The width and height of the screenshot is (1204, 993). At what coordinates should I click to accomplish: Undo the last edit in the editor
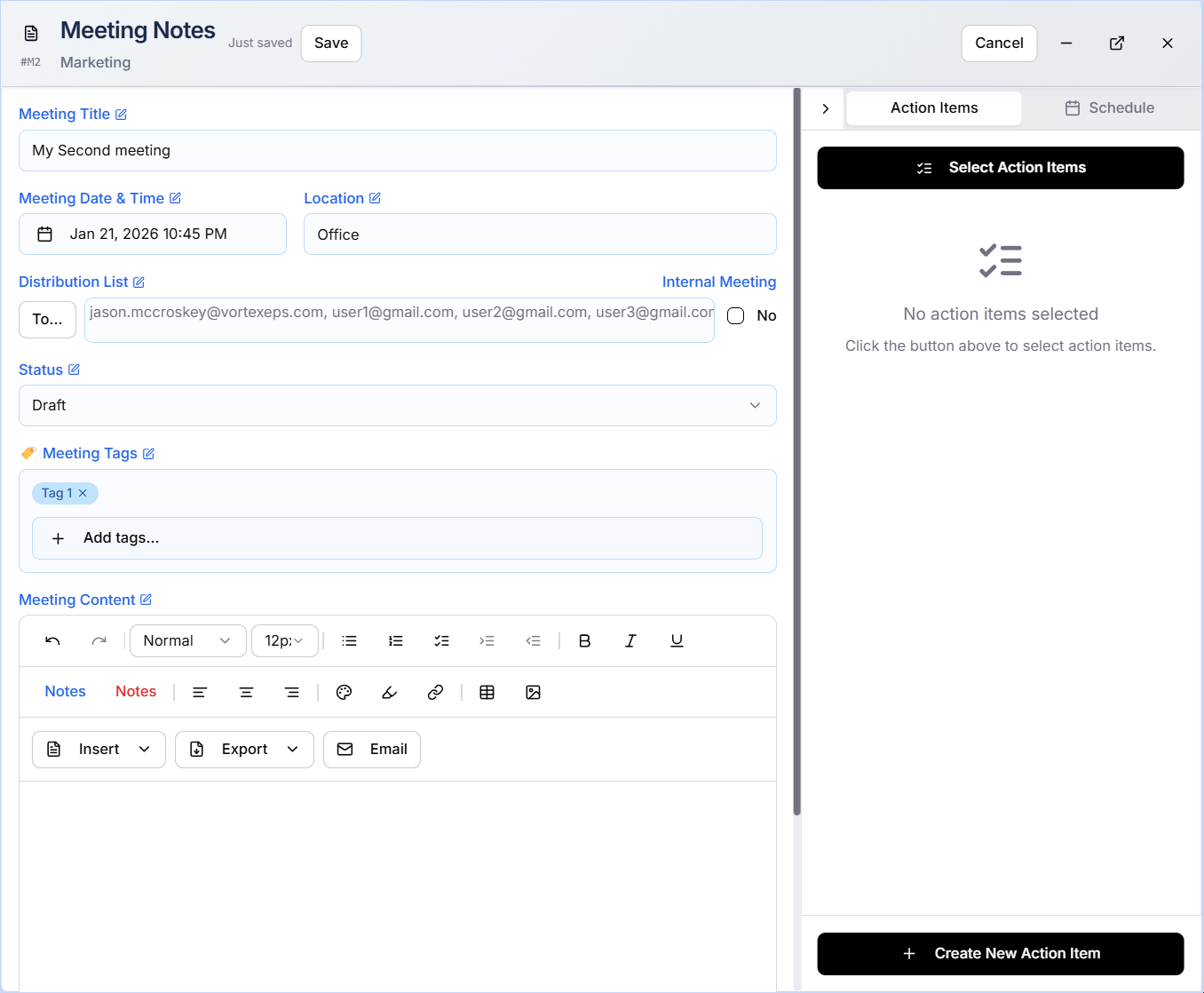coord(53,640)
